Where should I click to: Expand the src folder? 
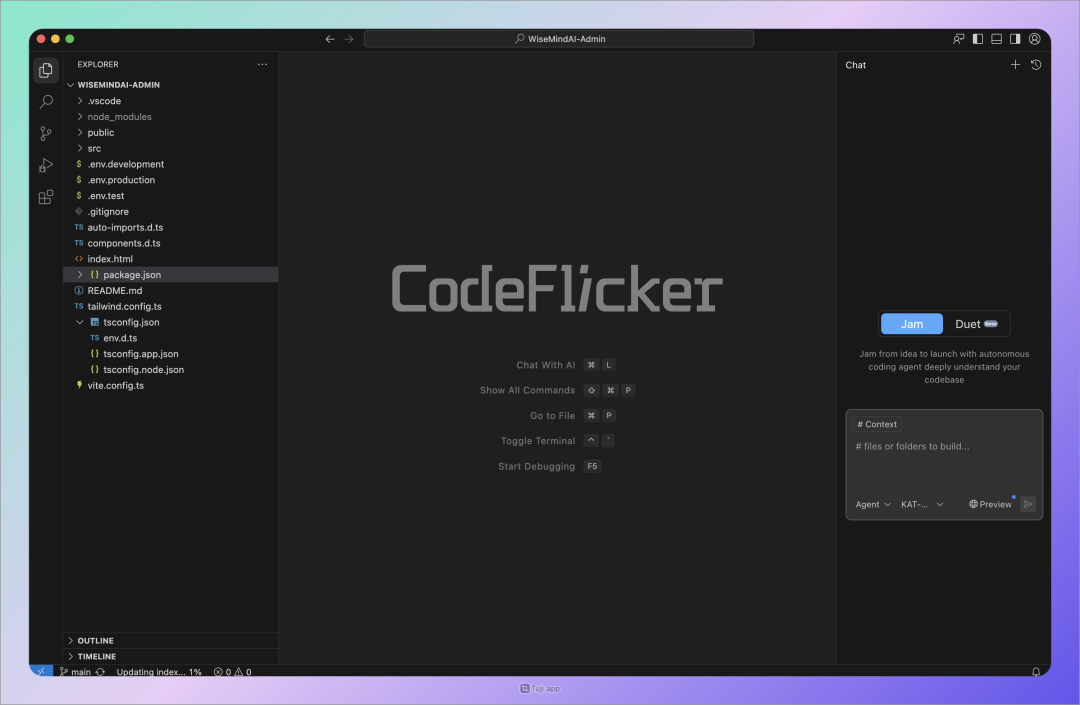(92, 148)
